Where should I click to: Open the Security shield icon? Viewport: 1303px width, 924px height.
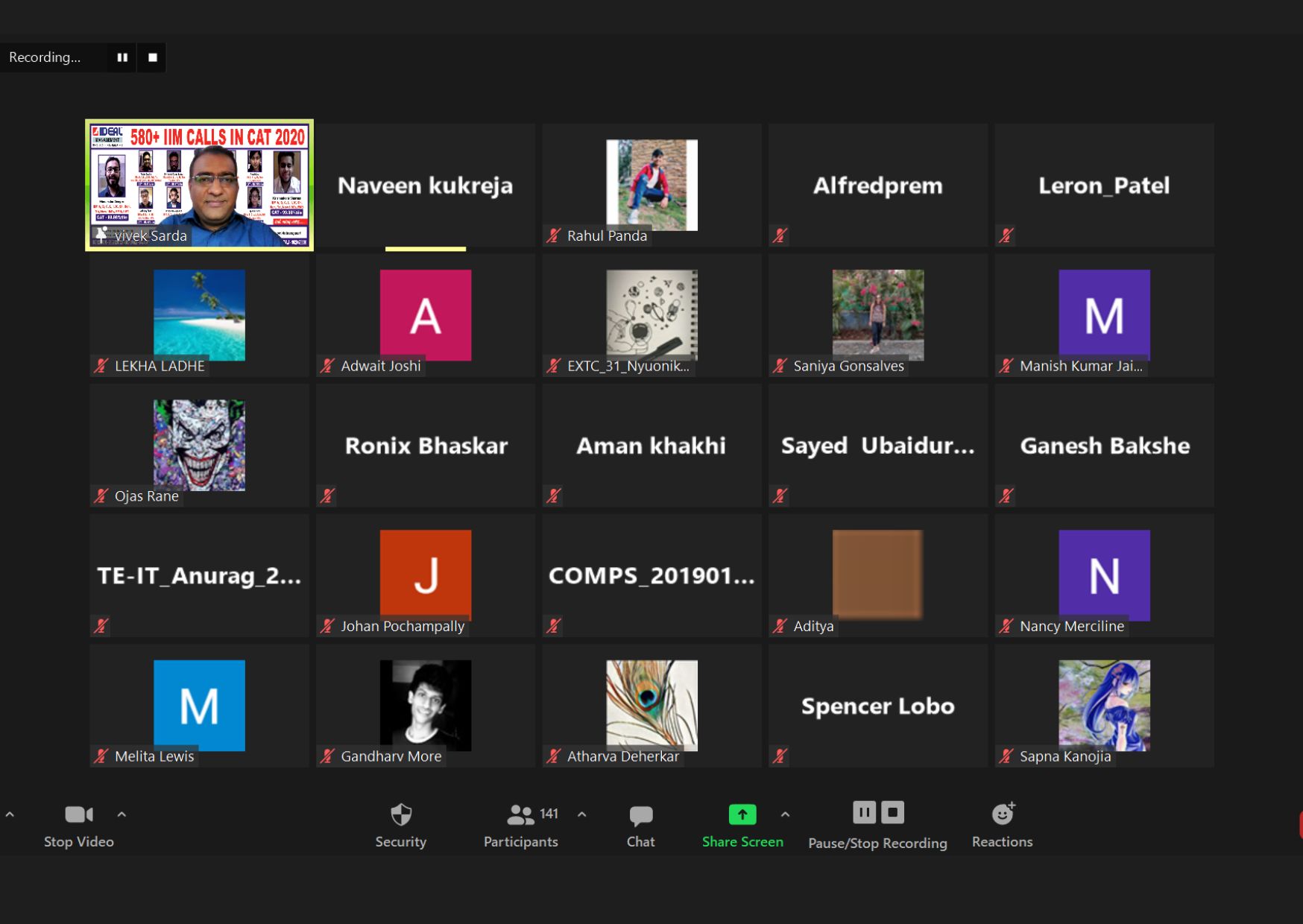(401, 814)
